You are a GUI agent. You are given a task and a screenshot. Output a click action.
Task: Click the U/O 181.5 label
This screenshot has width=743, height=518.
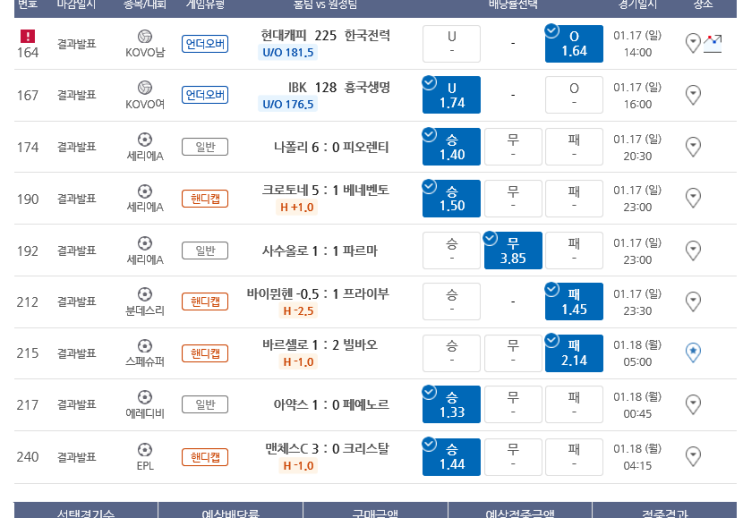(288, 52)
